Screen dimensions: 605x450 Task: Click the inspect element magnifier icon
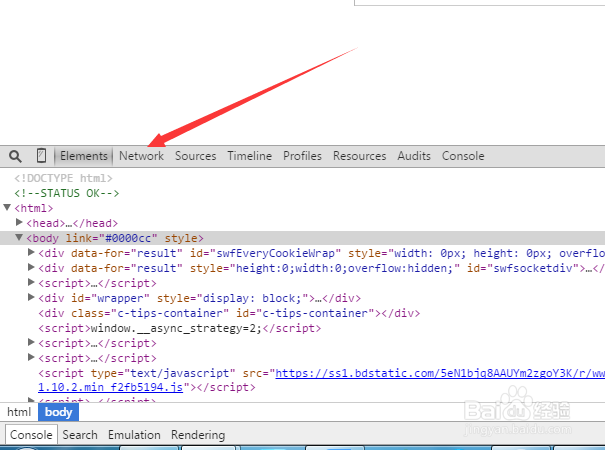(x=15, y=156)
